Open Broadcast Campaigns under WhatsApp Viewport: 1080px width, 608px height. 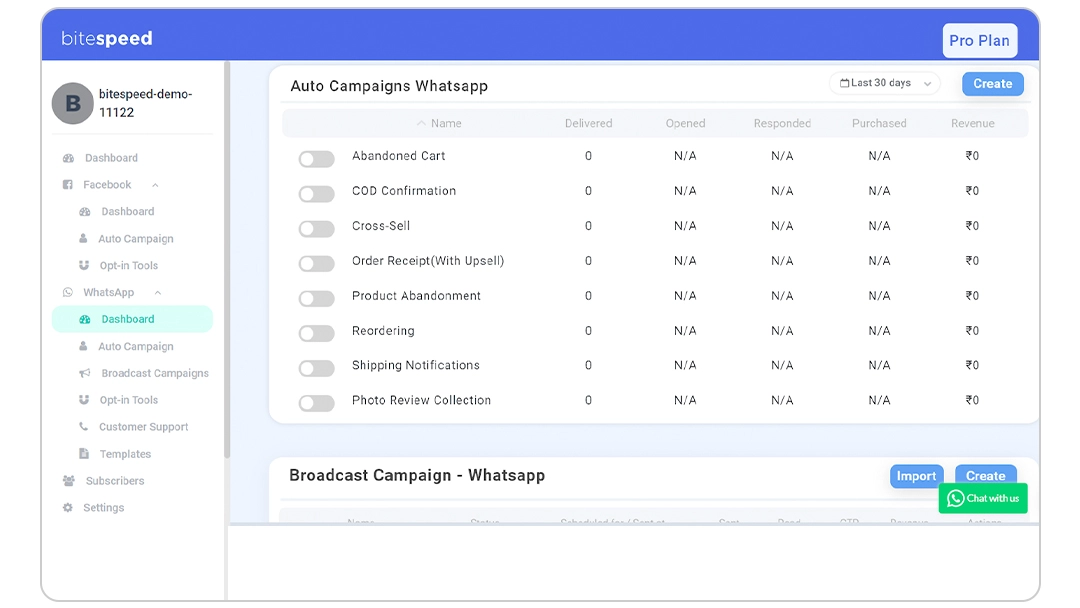click(155, 373)
